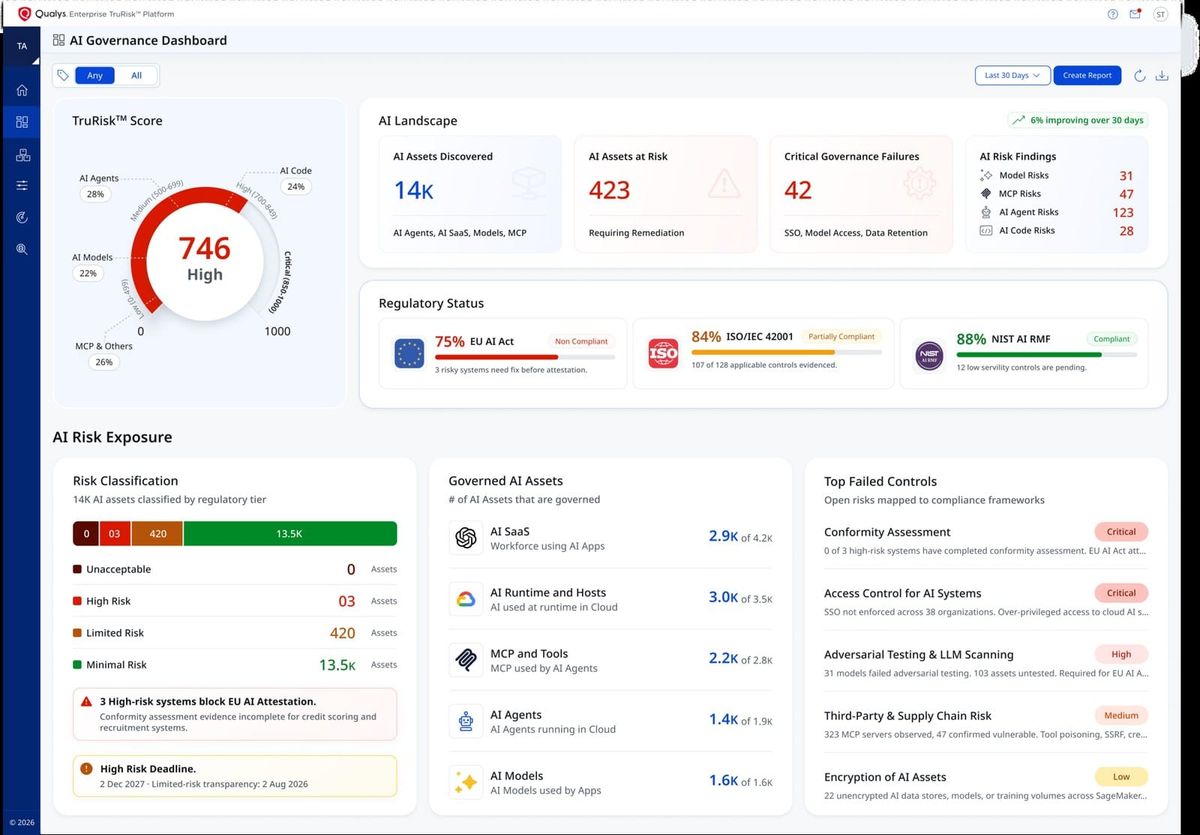Click the EU AI Act red progress bar
This screenshot has height=835, width=1200.
pyautogui.click(x=525, y=356)
